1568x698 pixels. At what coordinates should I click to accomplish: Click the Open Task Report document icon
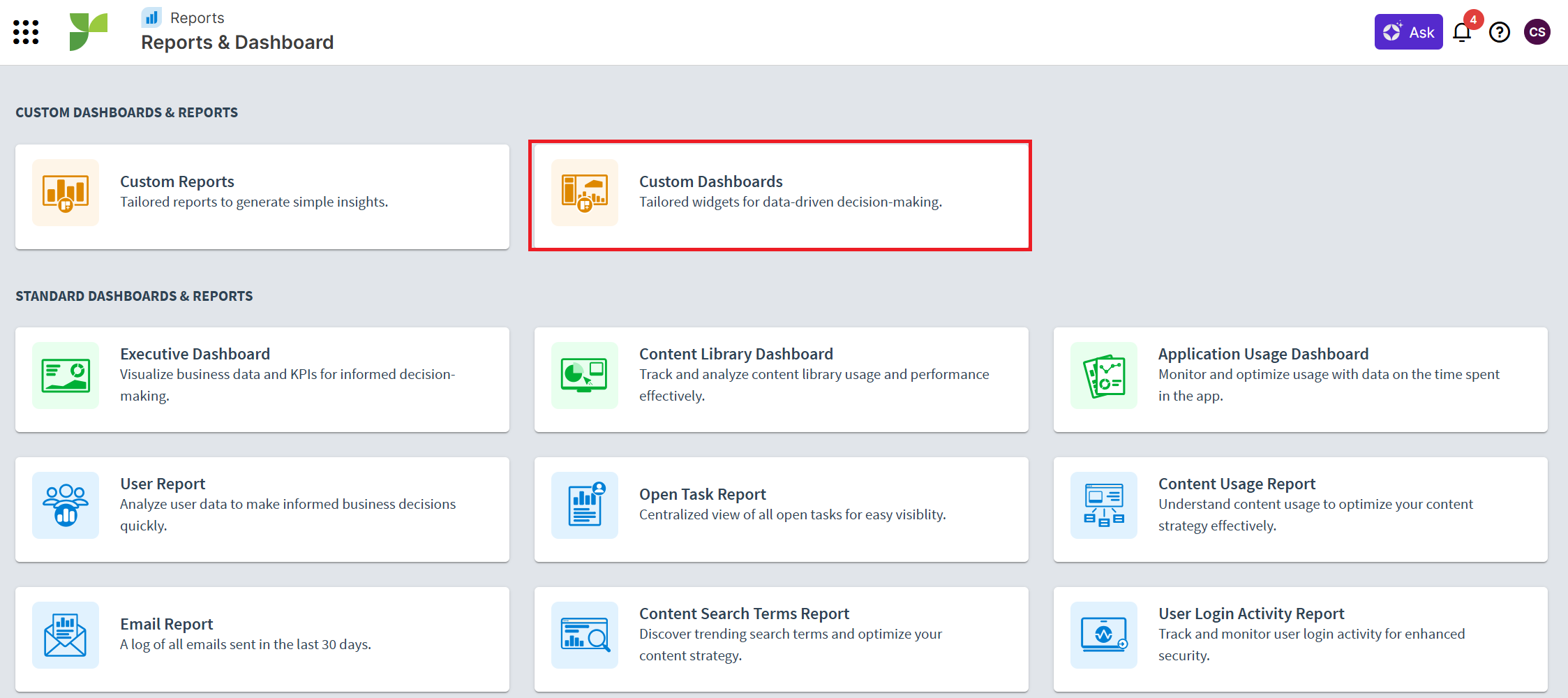(x=585, y=505)
